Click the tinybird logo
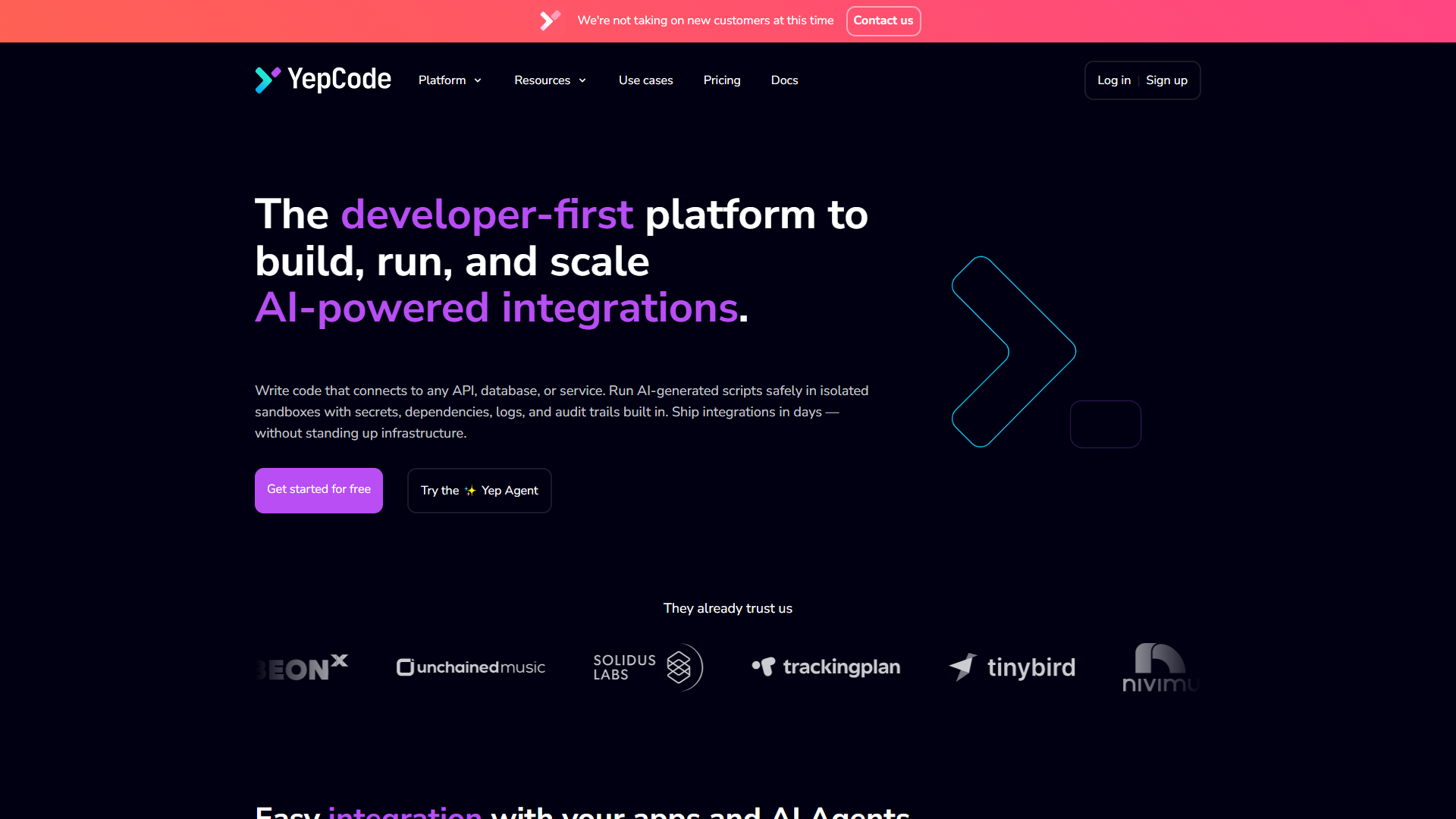 (1012, 667)
